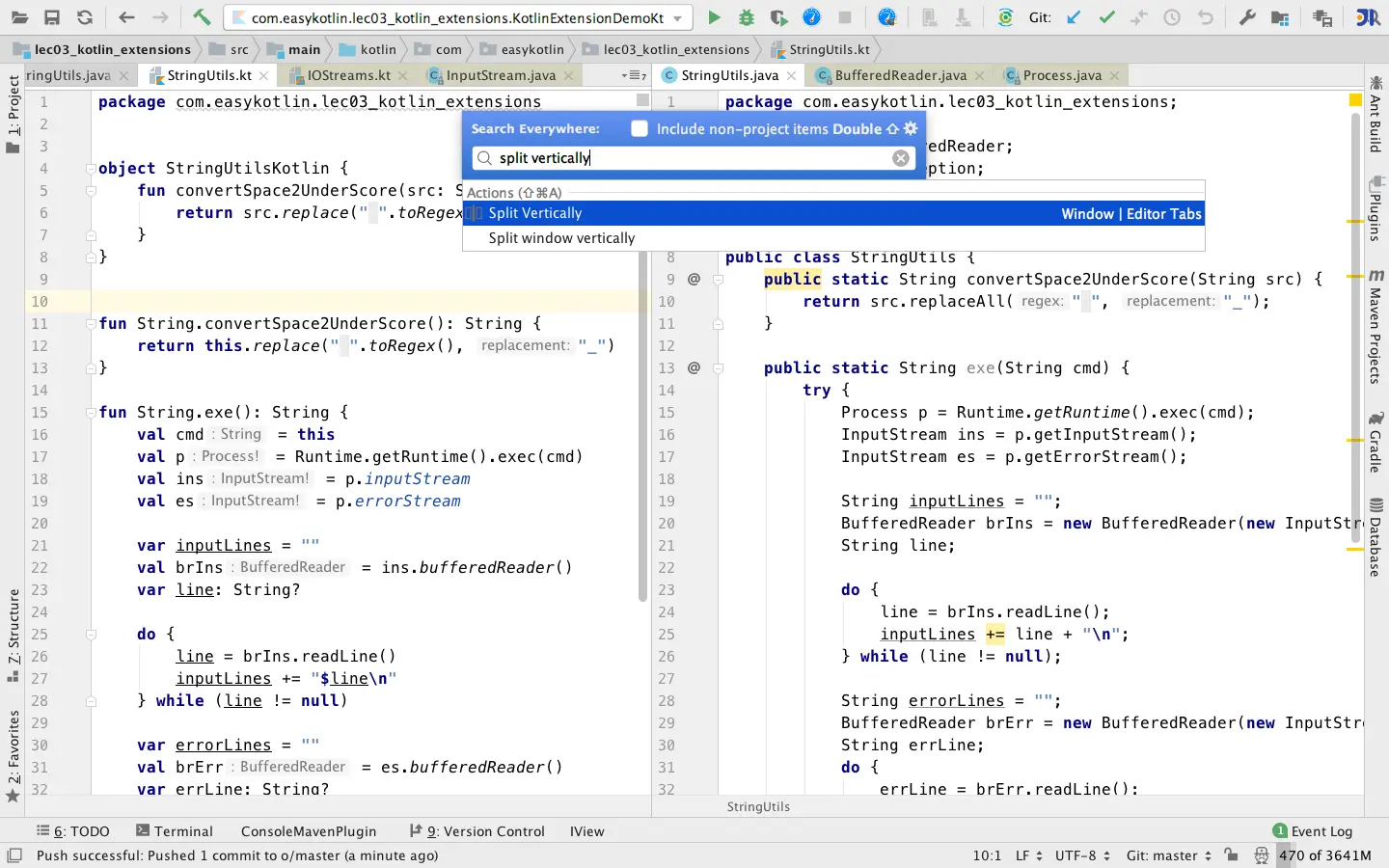Click the Stop square icon
Screen dimensions: 1389x868
point(845,17)
